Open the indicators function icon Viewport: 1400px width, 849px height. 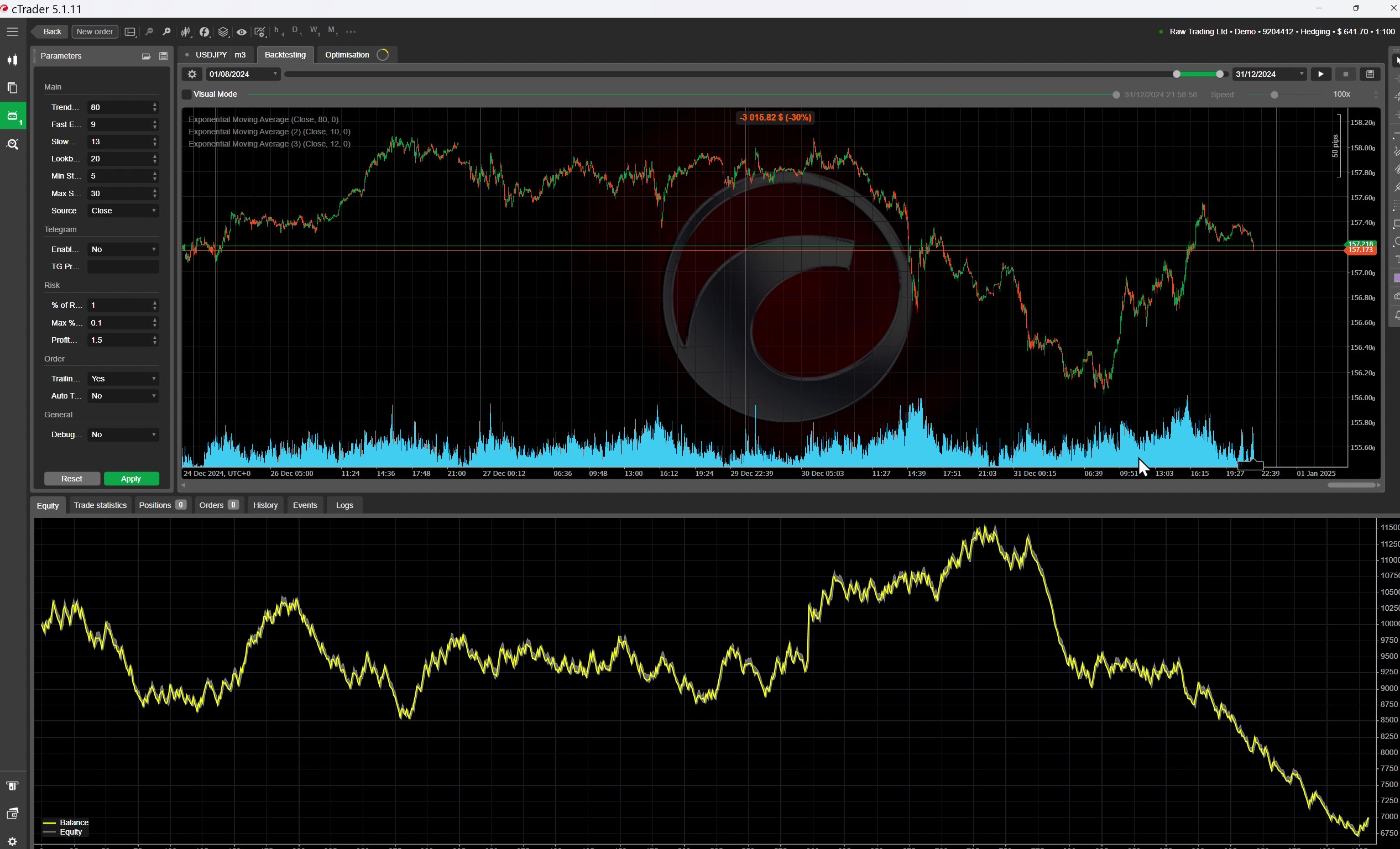205,32
